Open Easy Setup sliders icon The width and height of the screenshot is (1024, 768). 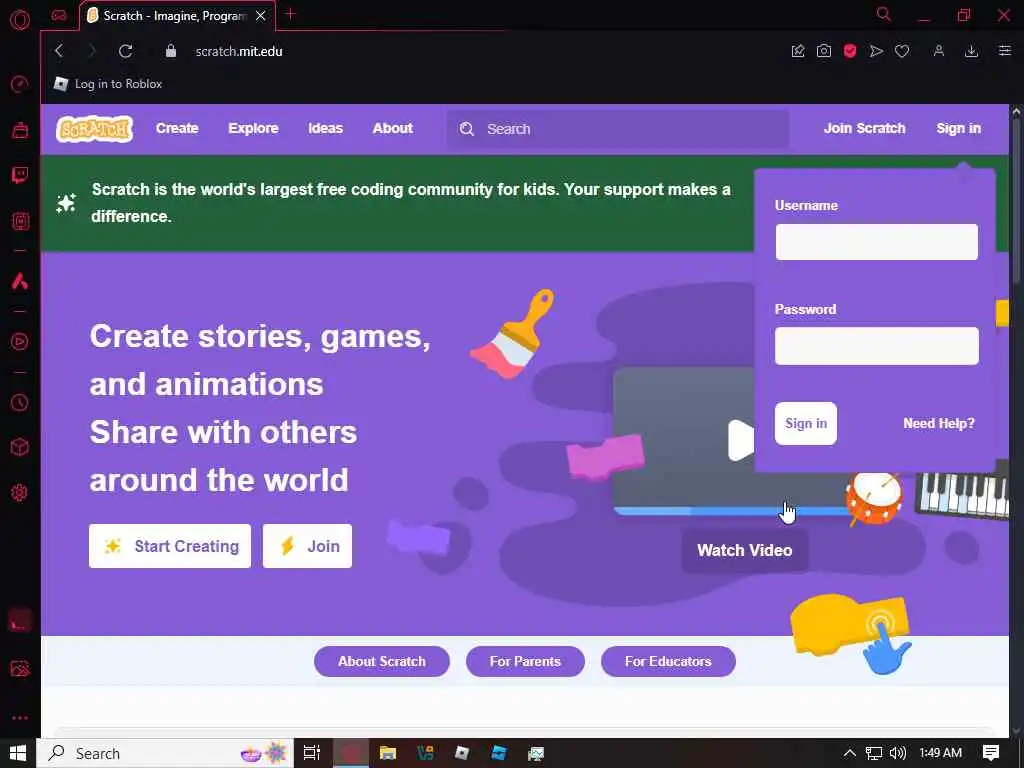[x=1004, y=51]
